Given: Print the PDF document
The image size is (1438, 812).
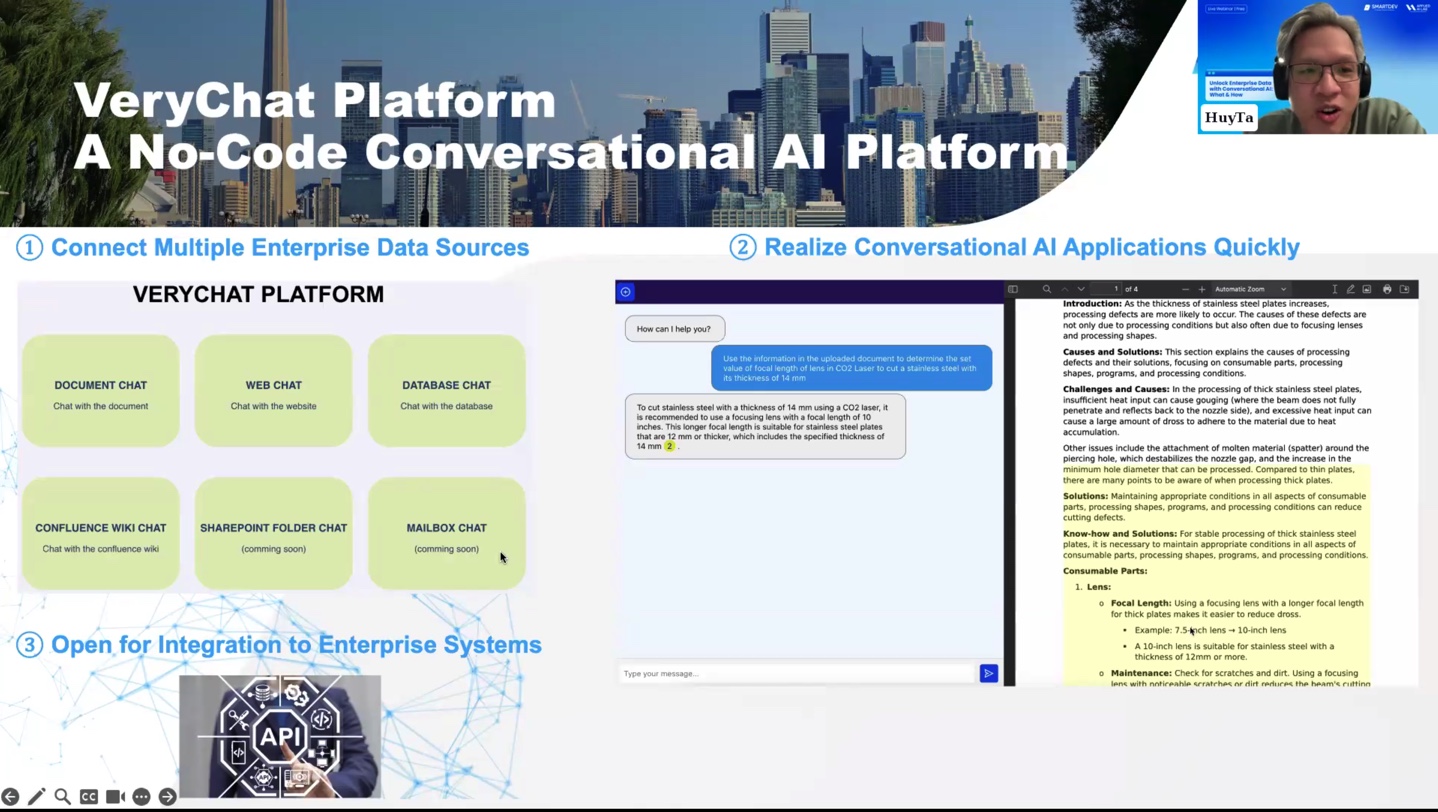Looking at the screenshot, I should 1387,289.
